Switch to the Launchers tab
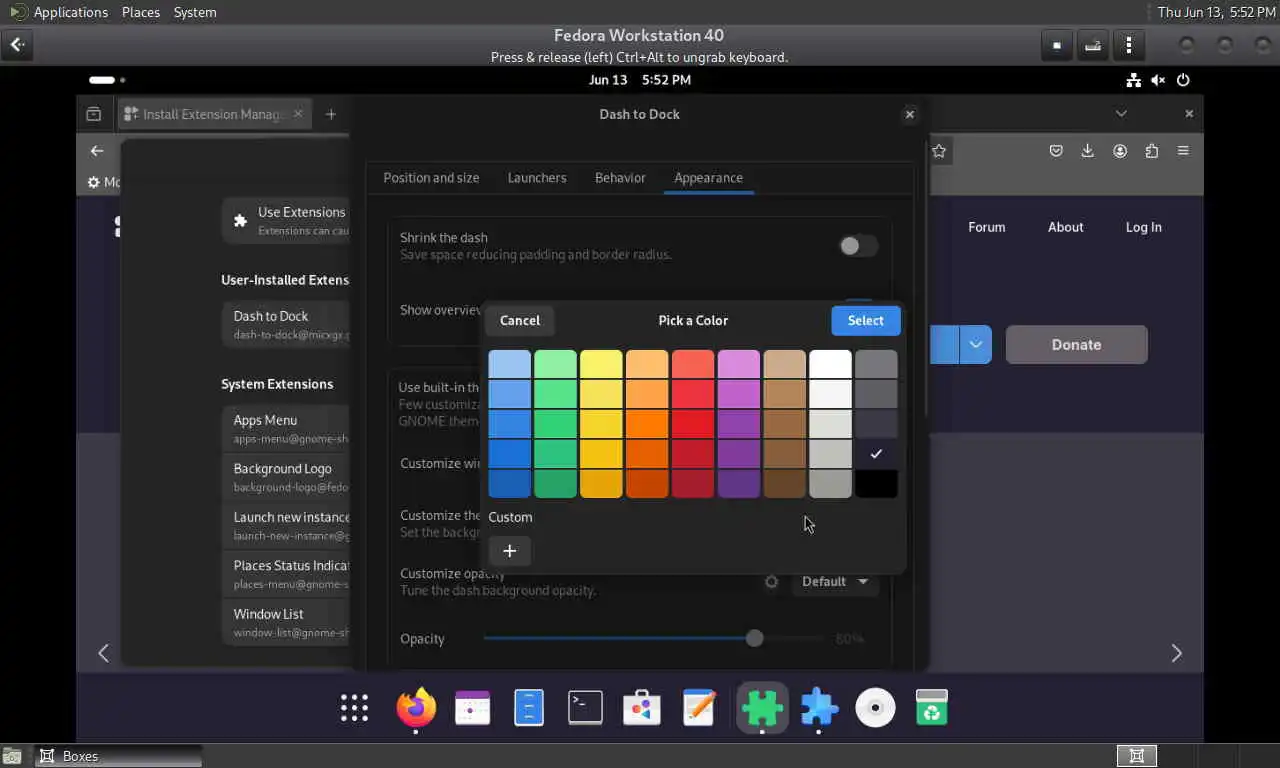Screen dimensions: 1280x768 click(537, 178)
